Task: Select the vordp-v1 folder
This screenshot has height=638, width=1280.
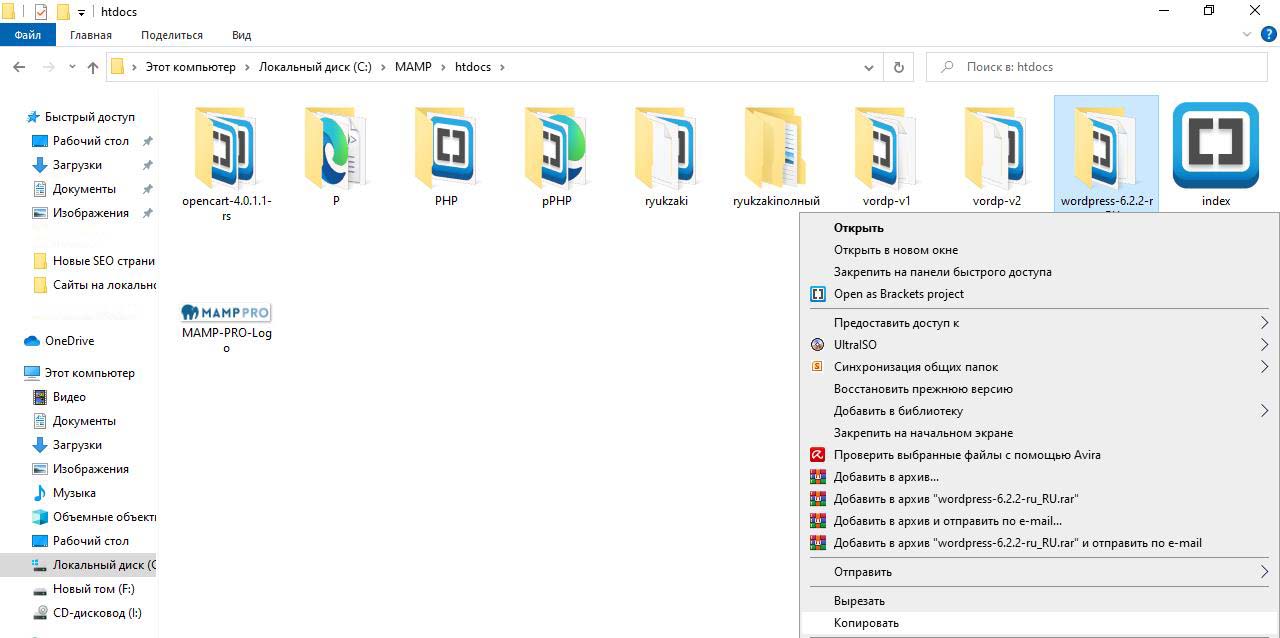Action: pos(886,150)
